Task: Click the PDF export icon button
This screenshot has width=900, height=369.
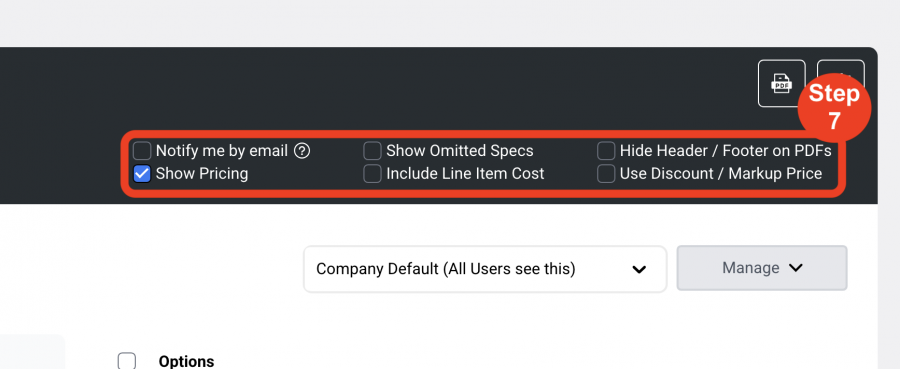Action: 781,83
